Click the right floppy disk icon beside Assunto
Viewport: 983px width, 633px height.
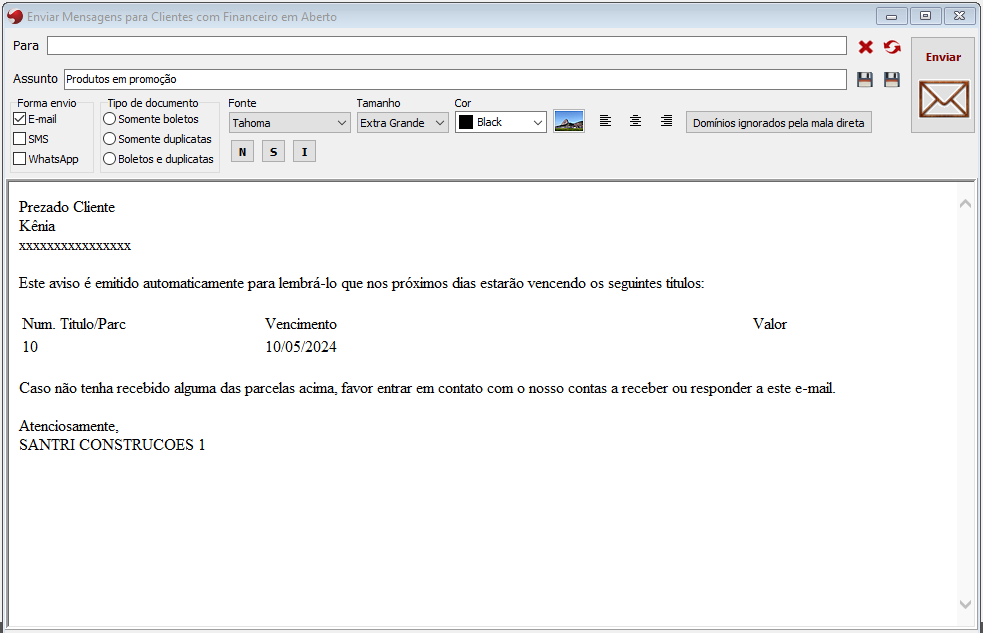[891, 79]
